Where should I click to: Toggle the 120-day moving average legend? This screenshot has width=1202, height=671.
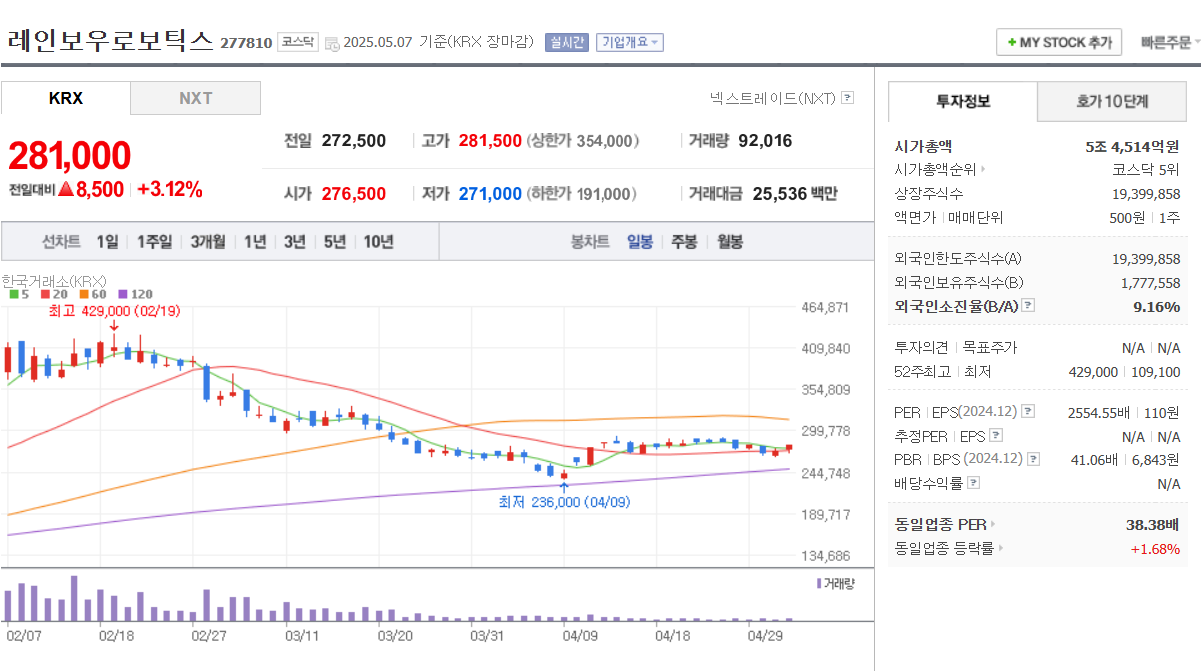(122, 294)
